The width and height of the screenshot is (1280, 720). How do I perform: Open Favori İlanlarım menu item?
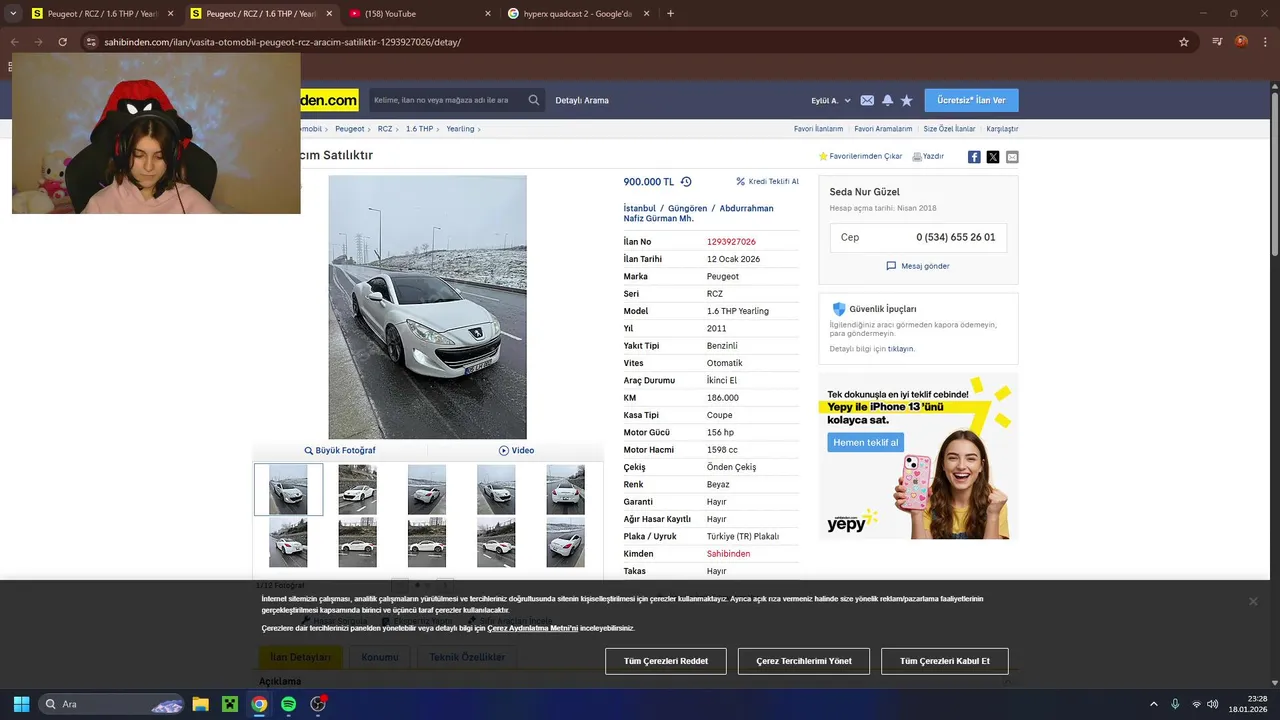click(818, 129)
